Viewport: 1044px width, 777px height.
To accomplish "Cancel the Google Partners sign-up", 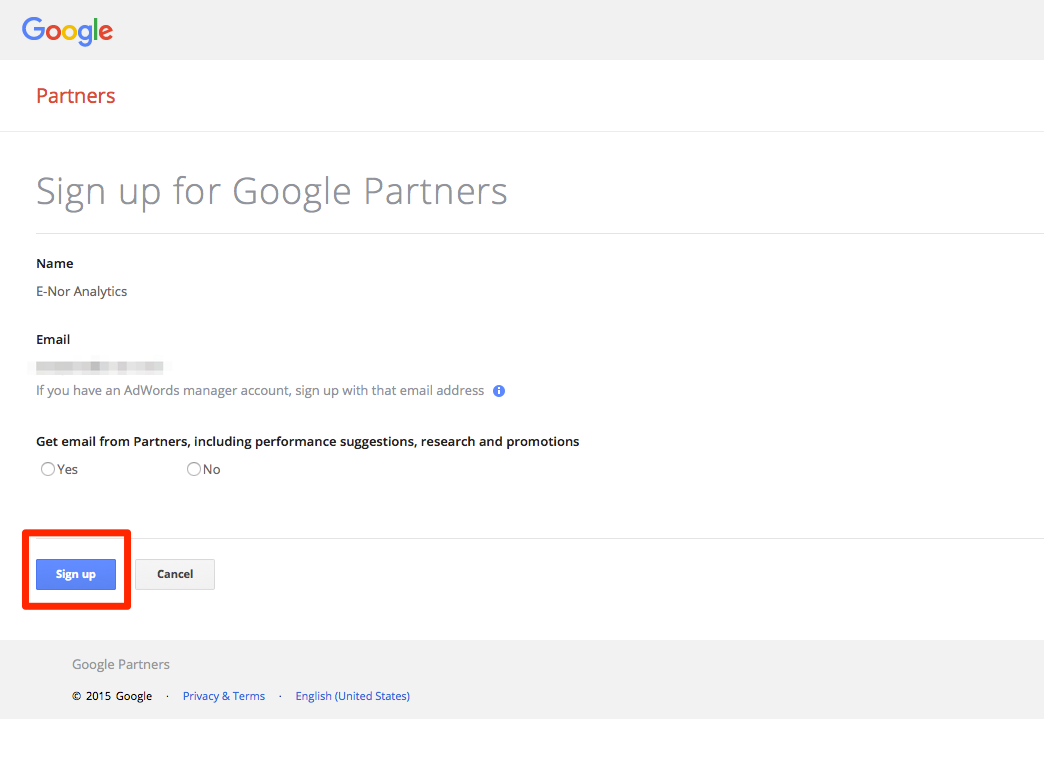I will point(174,574).
